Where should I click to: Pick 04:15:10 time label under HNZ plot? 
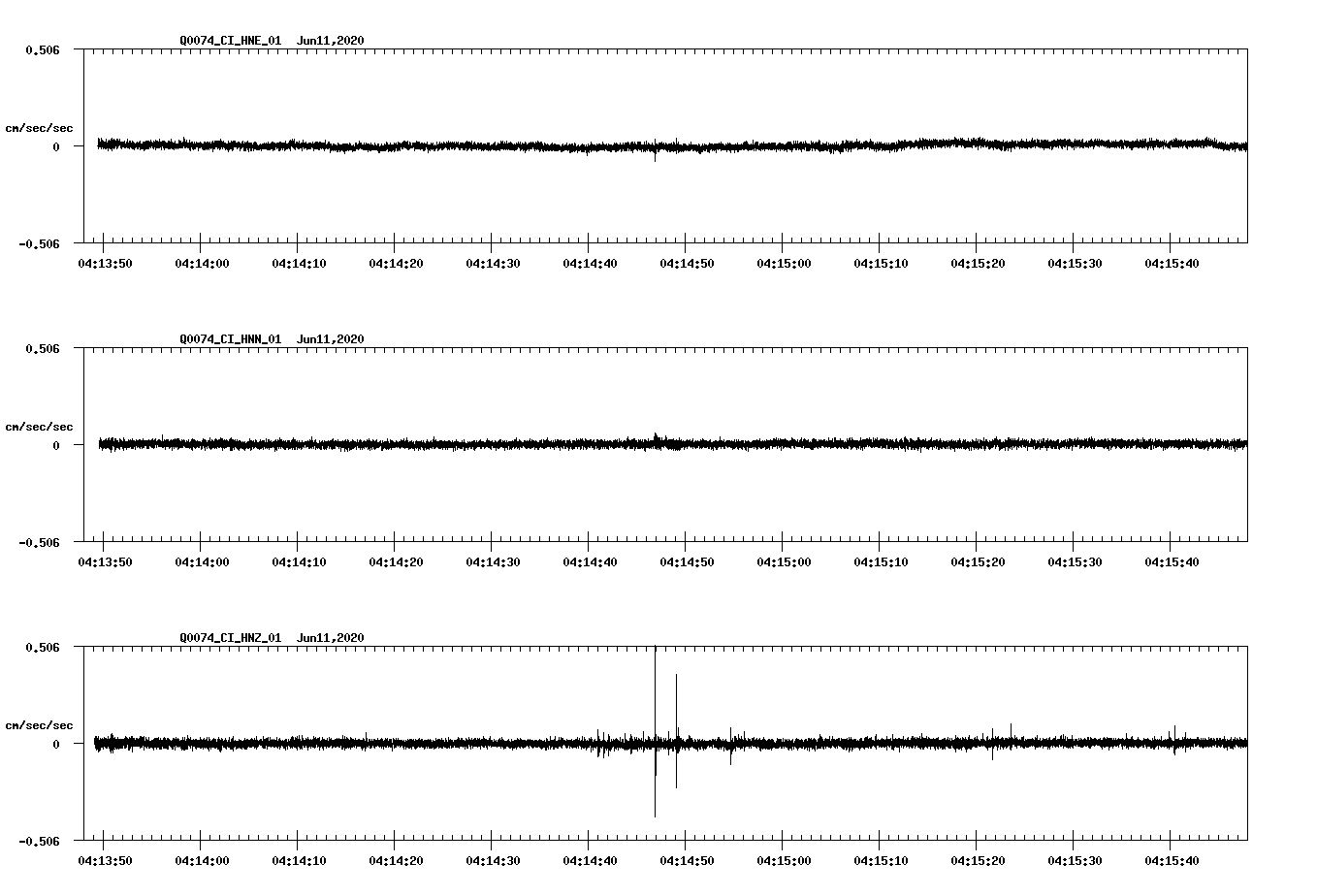(881, 861)
